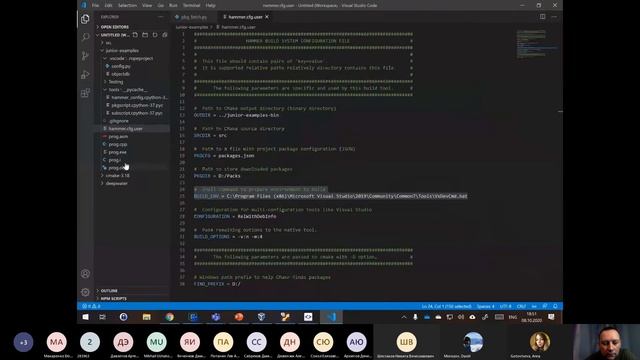The width and height of the screenshot is (640, 360).
Task: Open the Explorer view in activity bar
Action: (85, 19)
